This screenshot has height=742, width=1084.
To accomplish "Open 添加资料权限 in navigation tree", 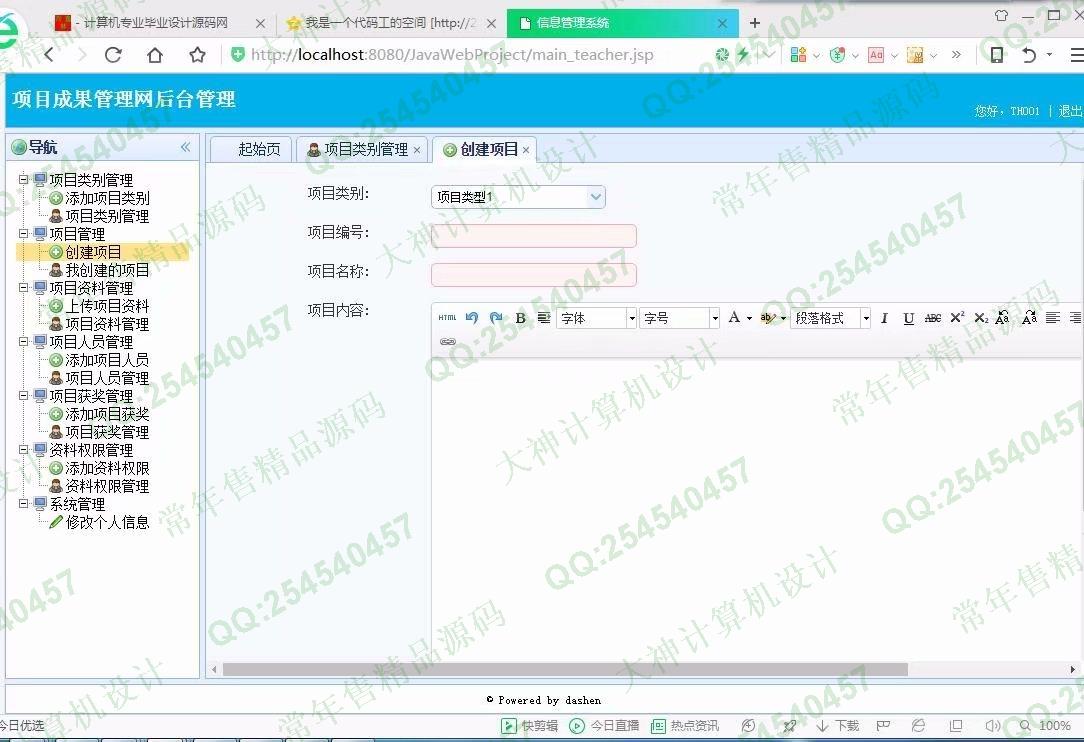I will (107, 468).
